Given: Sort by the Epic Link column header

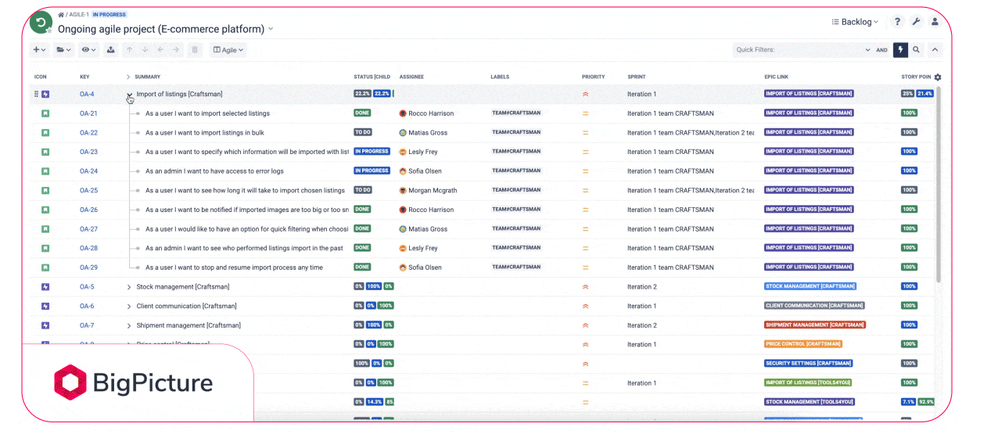Looking at the screenshot, I should (x=777, y=77).
